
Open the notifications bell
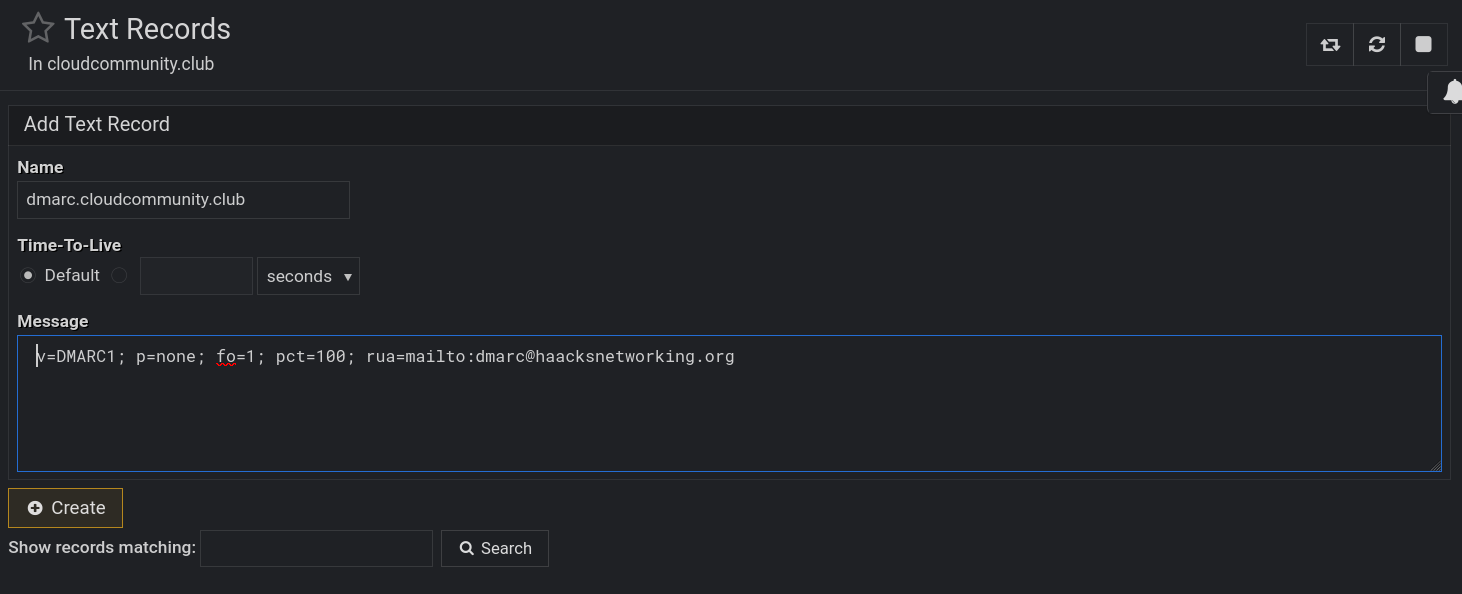click(1452, 93)
